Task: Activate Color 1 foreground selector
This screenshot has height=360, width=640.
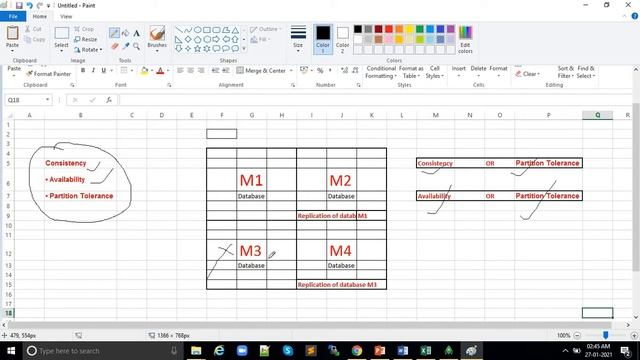Action: click(323, 39)
